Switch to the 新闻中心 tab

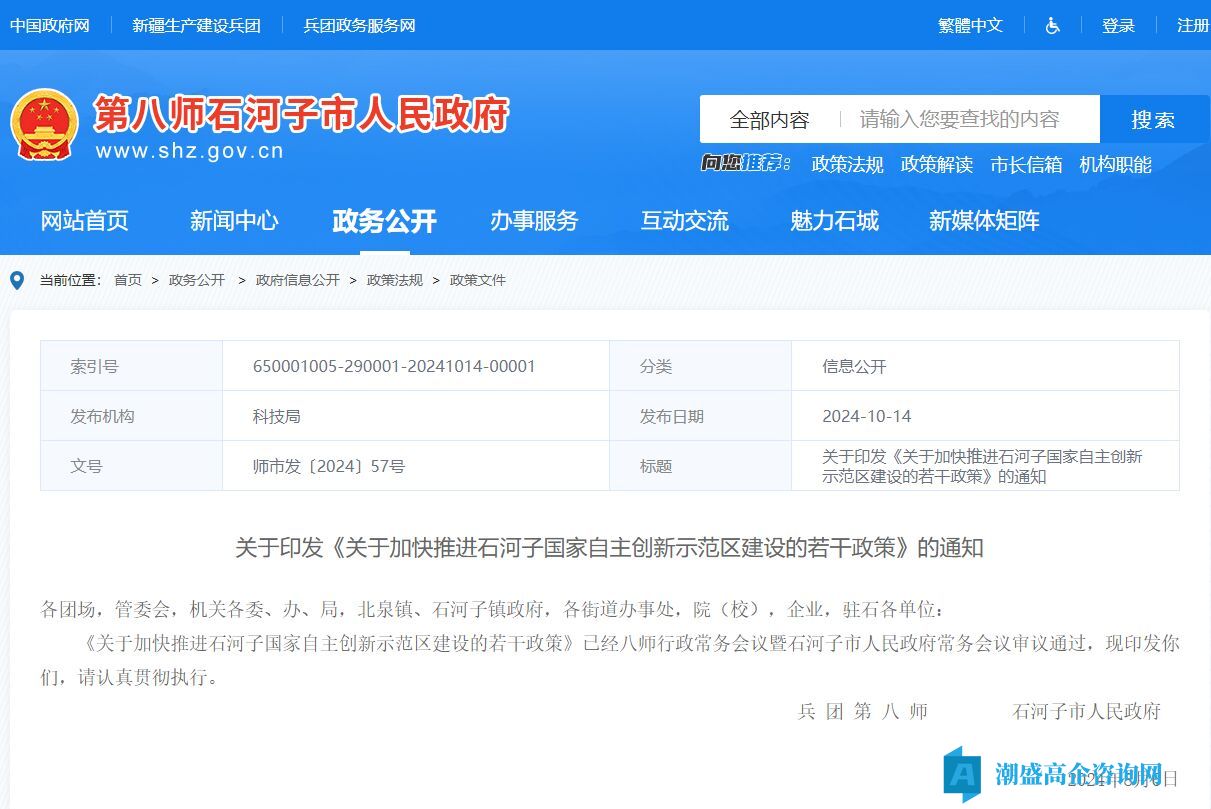(x=234, y=221)
